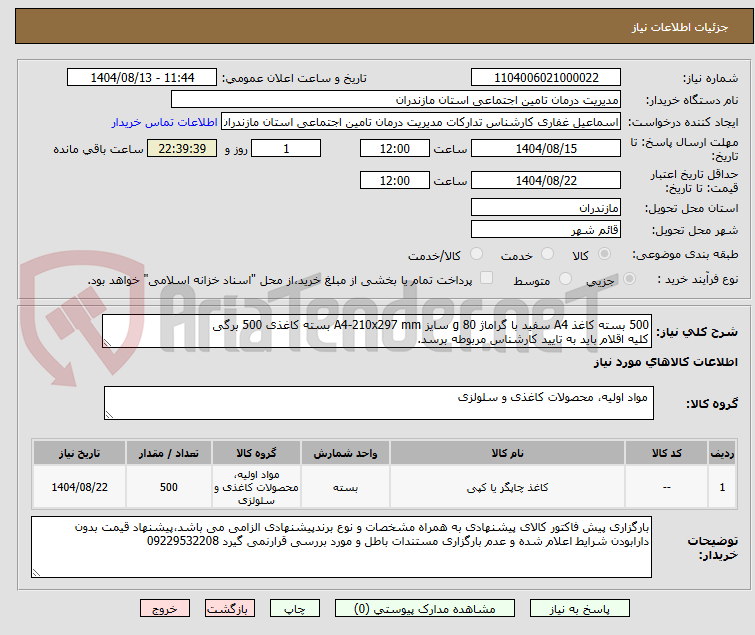This screenshot has height=635, width=755.
Task: Click the تعداد / مقدار column header
Action: pos(169,453)
